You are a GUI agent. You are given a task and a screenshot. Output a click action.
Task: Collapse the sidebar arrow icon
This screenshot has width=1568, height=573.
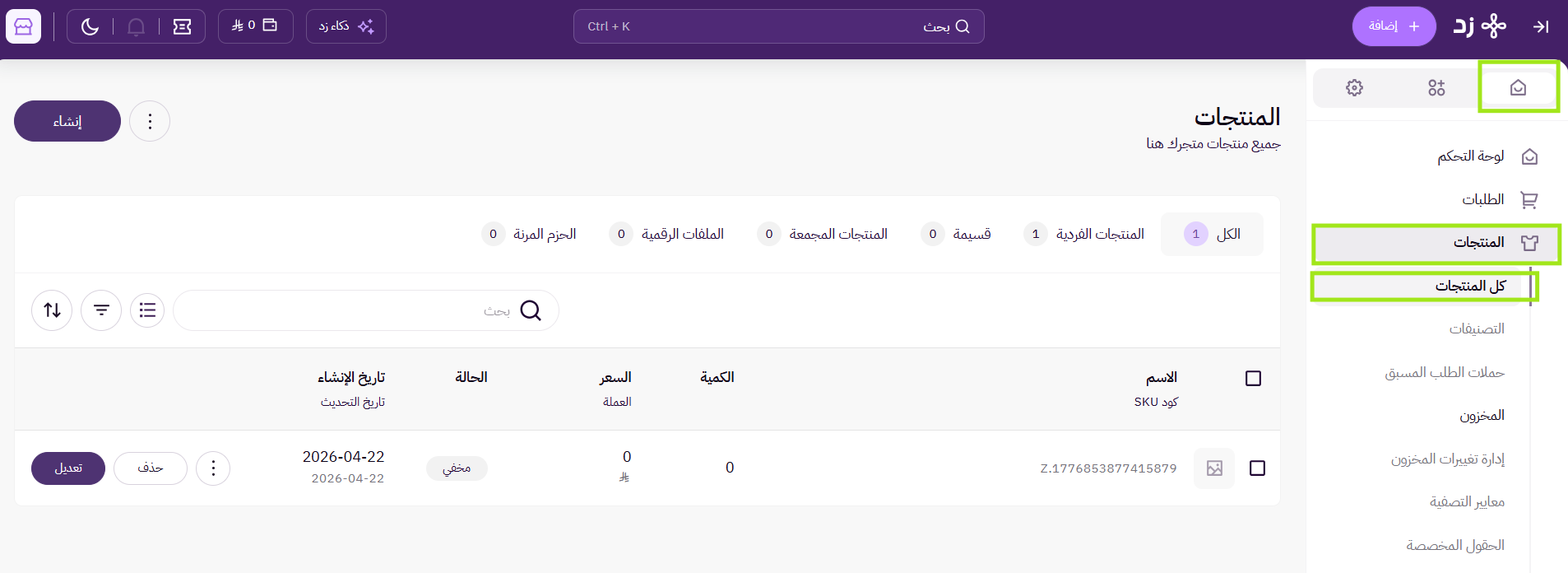[1541, 26]
